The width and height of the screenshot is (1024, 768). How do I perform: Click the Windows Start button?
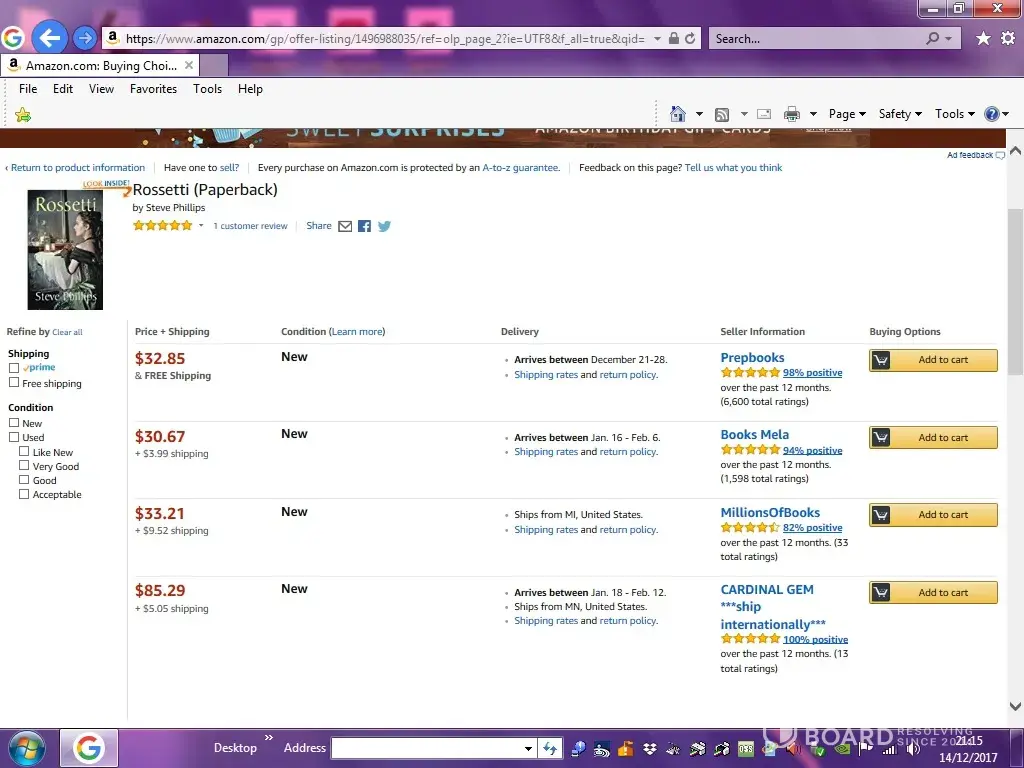click(26, 748)
